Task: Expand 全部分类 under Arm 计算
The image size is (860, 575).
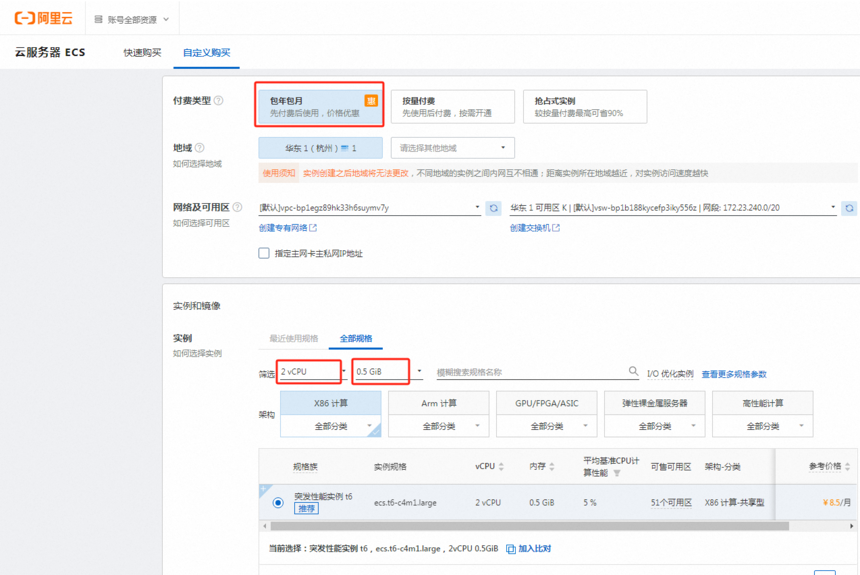Action: (439, 426)
